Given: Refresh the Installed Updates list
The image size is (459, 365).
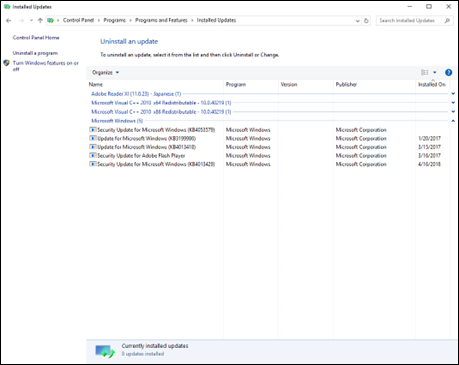Looking at the screenshot, I should [x=366, y=20].
